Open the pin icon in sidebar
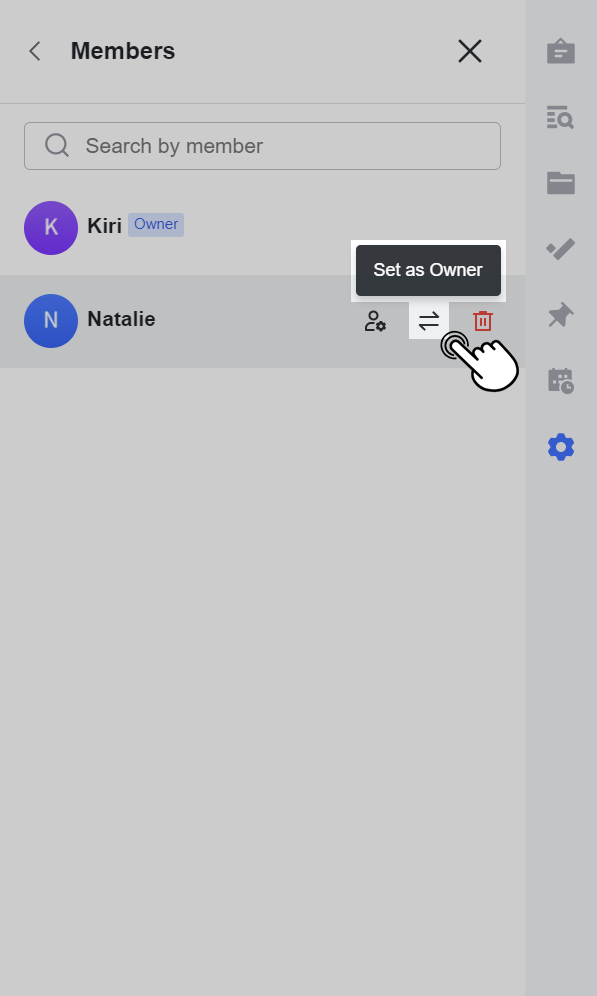 tap(561, 315)
